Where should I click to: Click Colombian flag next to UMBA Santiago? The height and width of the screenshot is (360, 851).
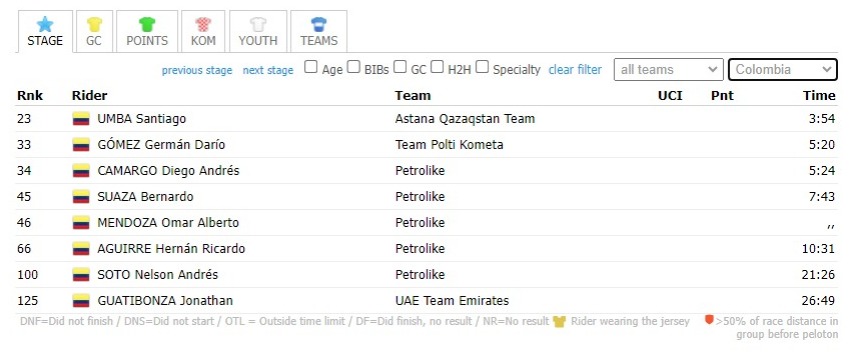click(x=81, y=118)
